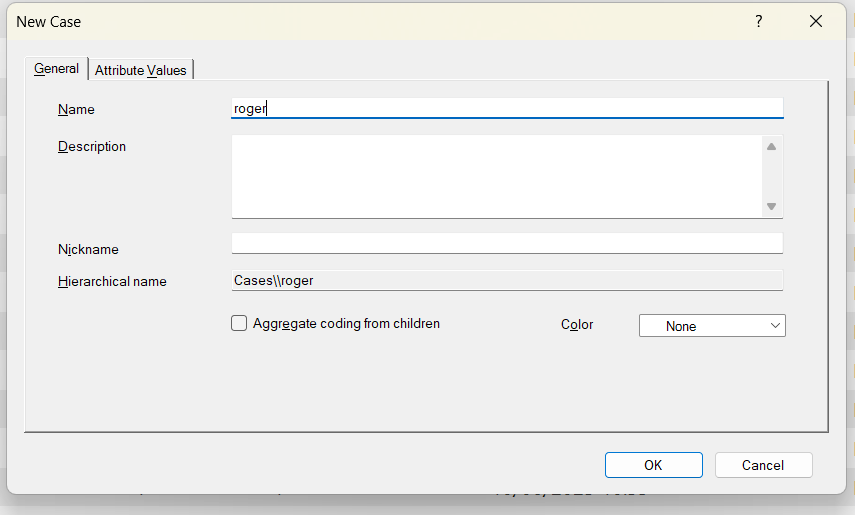Select the General tab
Screen dimensions: 855x515
coord(56,69)
